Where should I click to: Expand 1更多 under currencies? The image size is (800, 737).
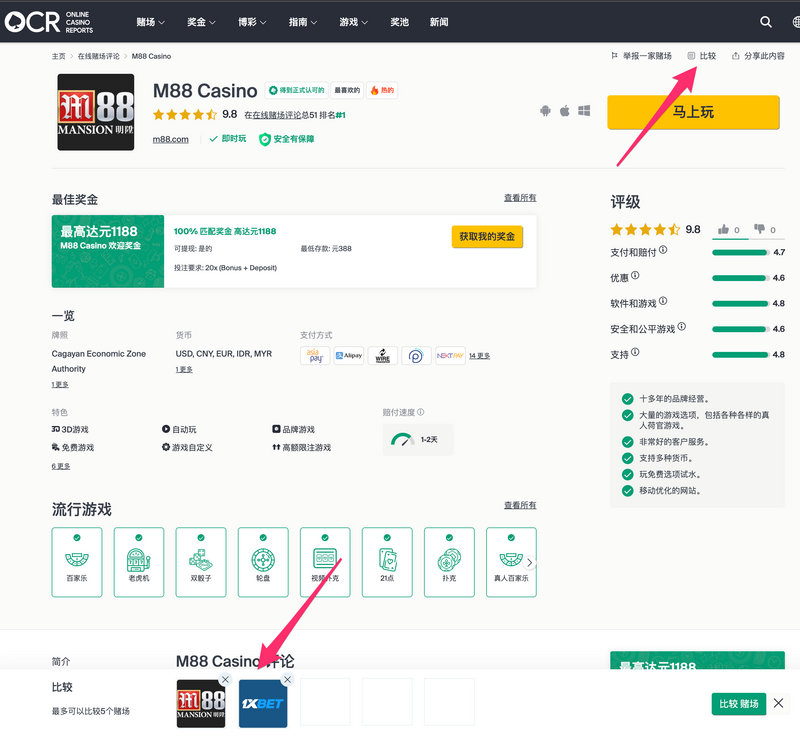(184, 369)
